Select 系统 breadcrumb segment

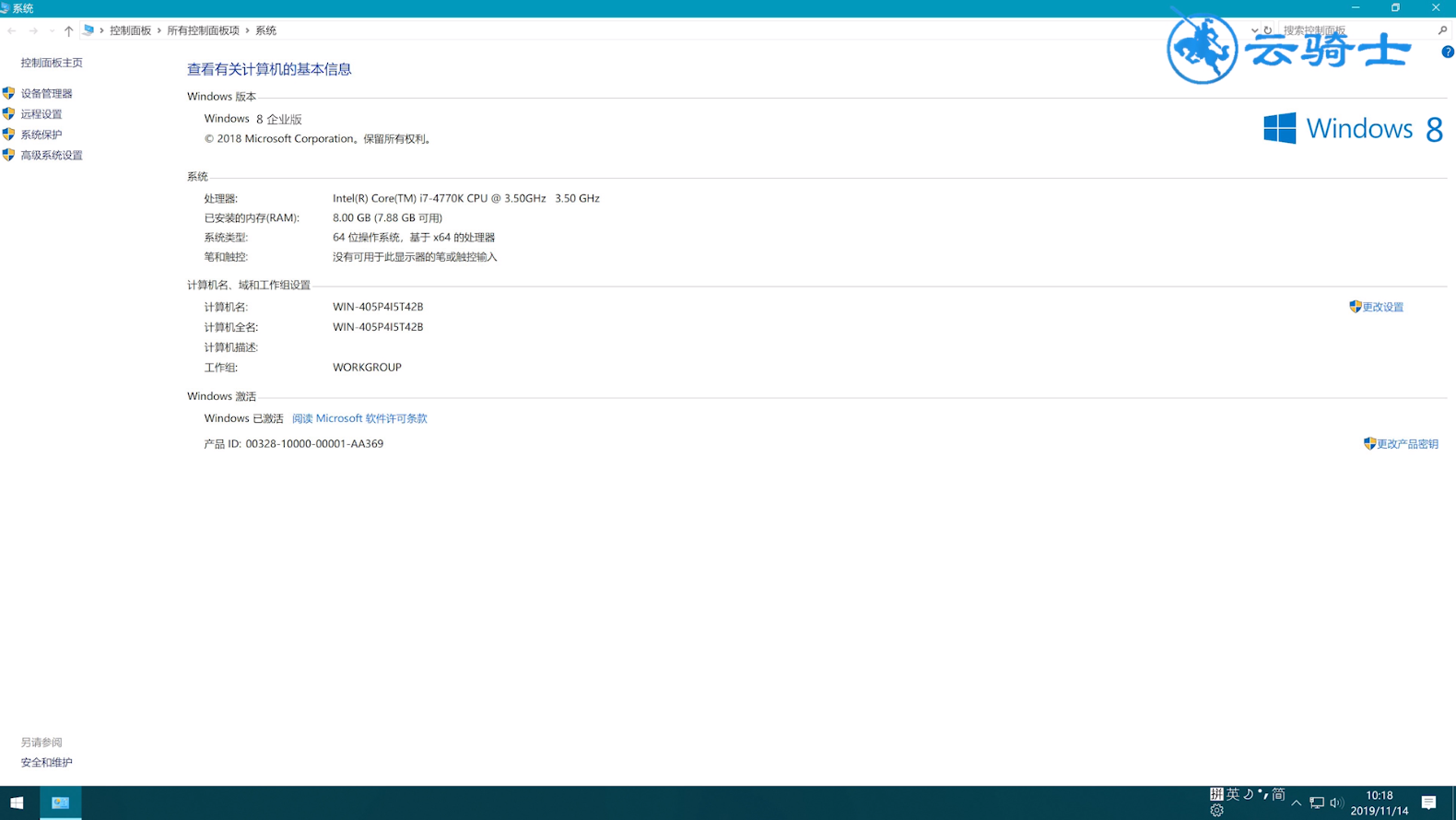265,30
